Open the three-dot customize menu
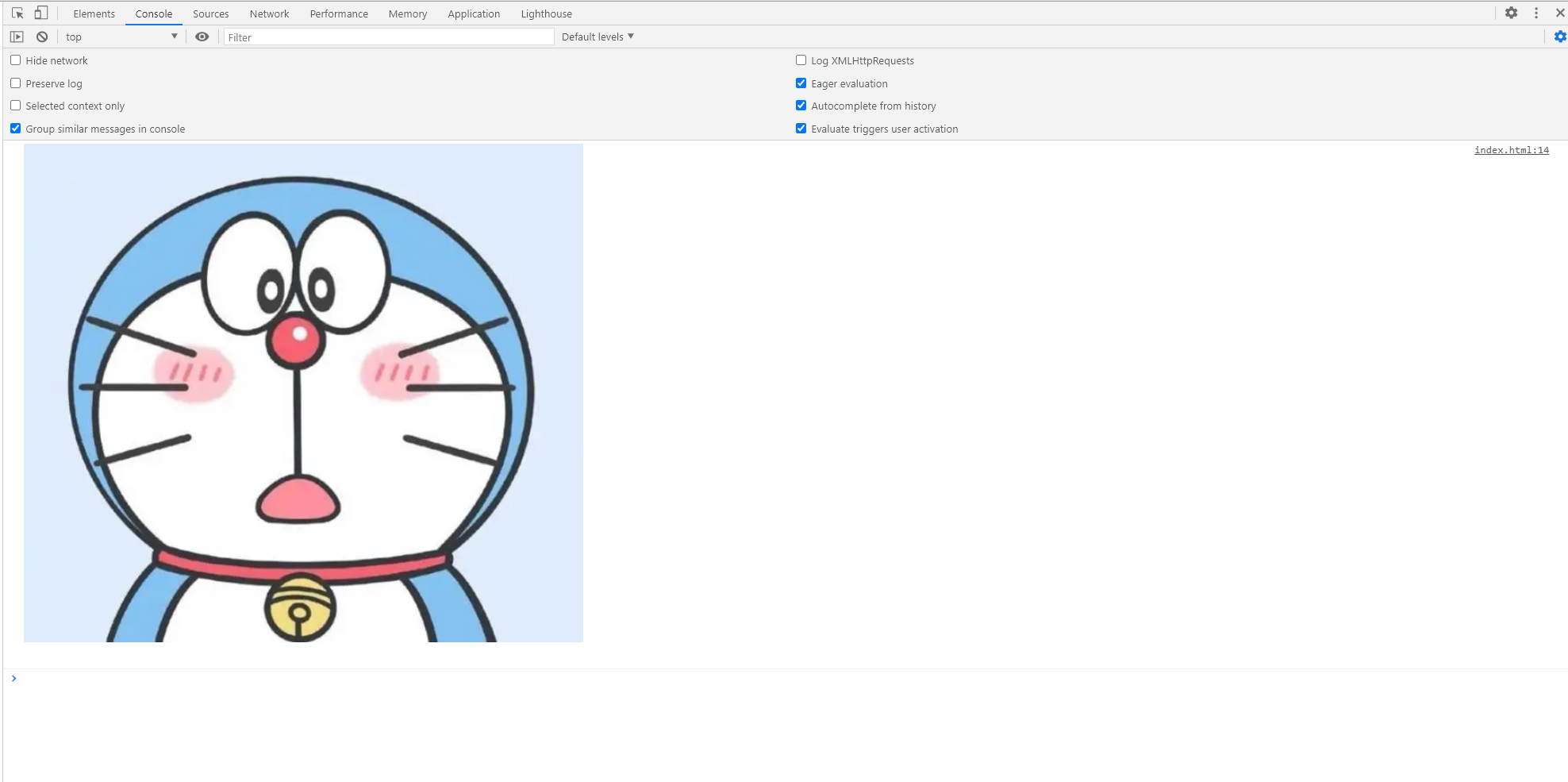This screenshot has height=782, width=1568. click(1536, 13)
